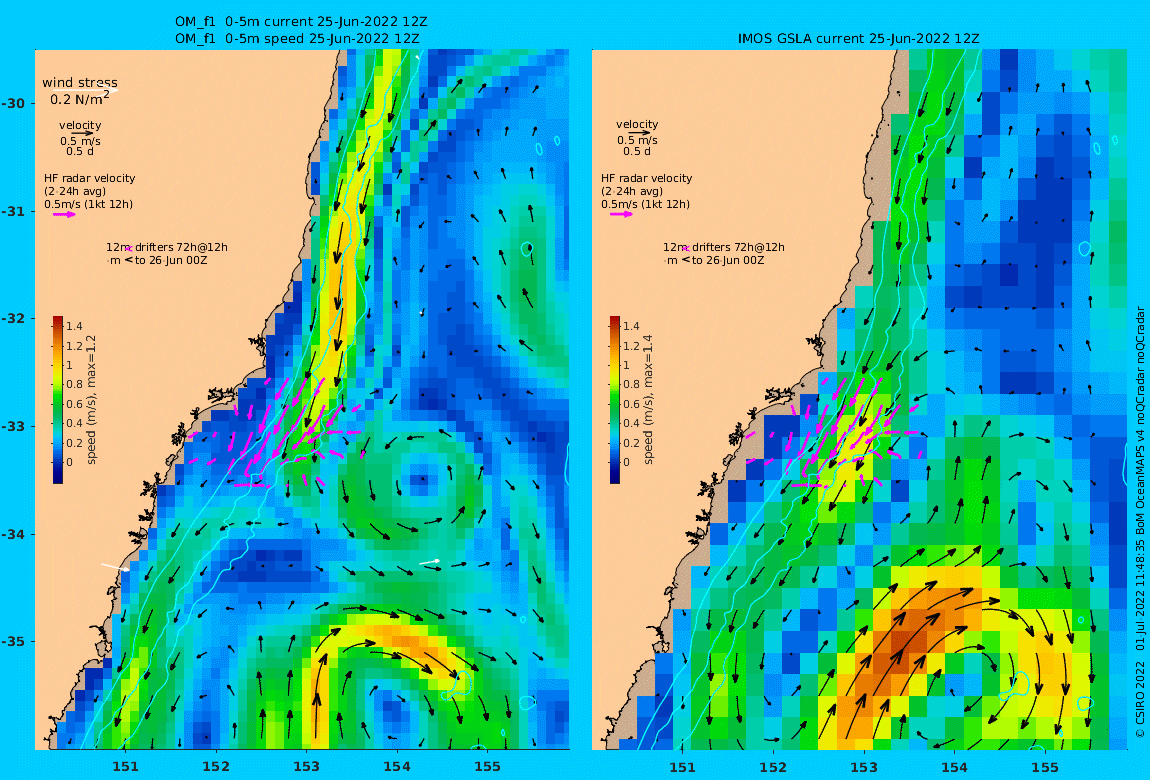The width and height of the screenshot is (1150, 780).
Task: Click the black velocity legend arrow in right map
Action: pyautogui.click(x=639, y=133)
